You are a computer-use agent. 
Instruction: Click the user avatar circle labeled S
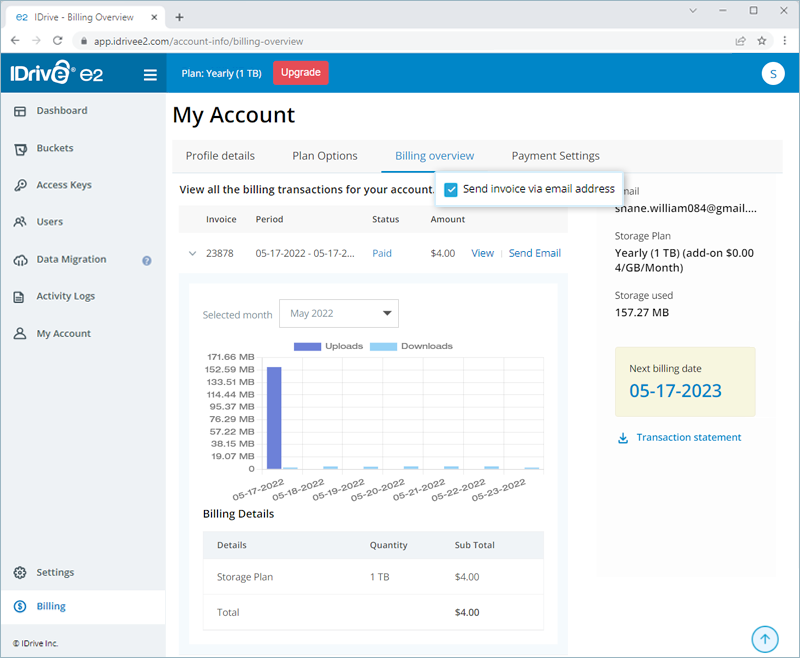click(x=773, y=73)
